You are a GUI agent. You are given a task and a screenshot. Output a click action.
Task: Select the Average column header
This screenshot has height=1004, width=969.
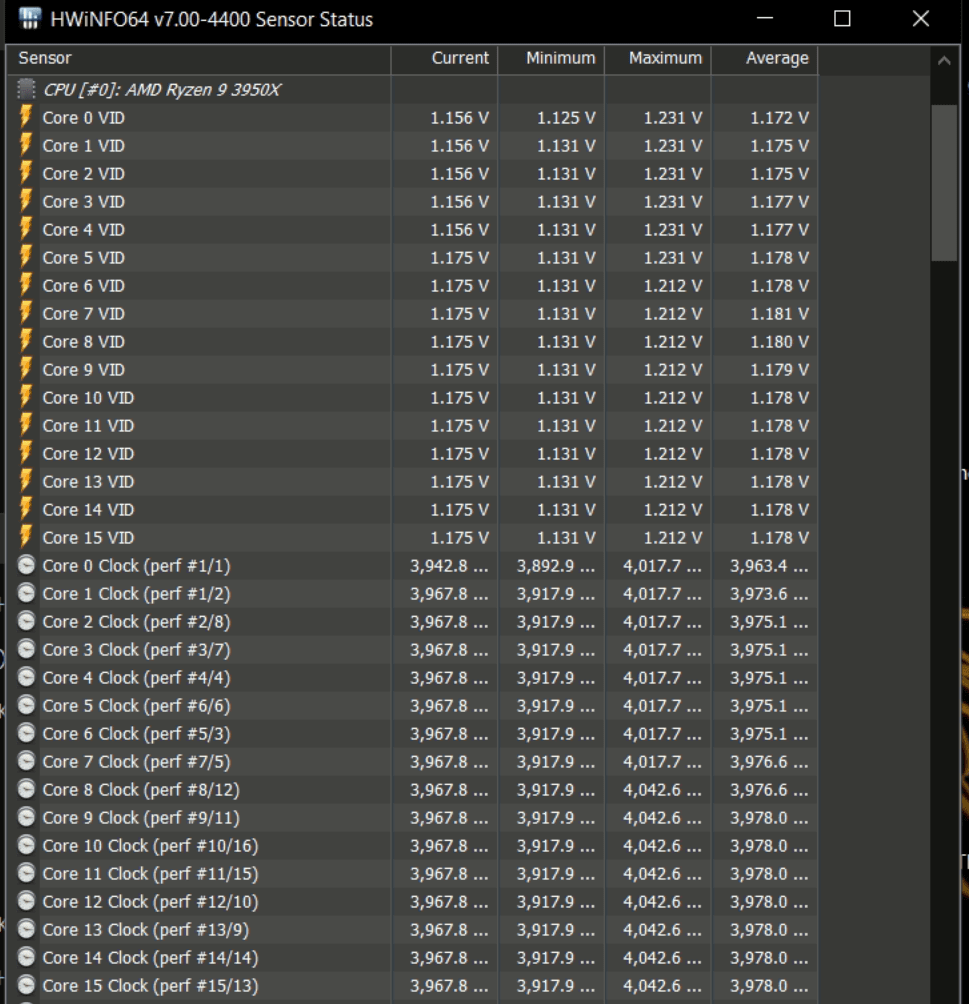(765, 59)
